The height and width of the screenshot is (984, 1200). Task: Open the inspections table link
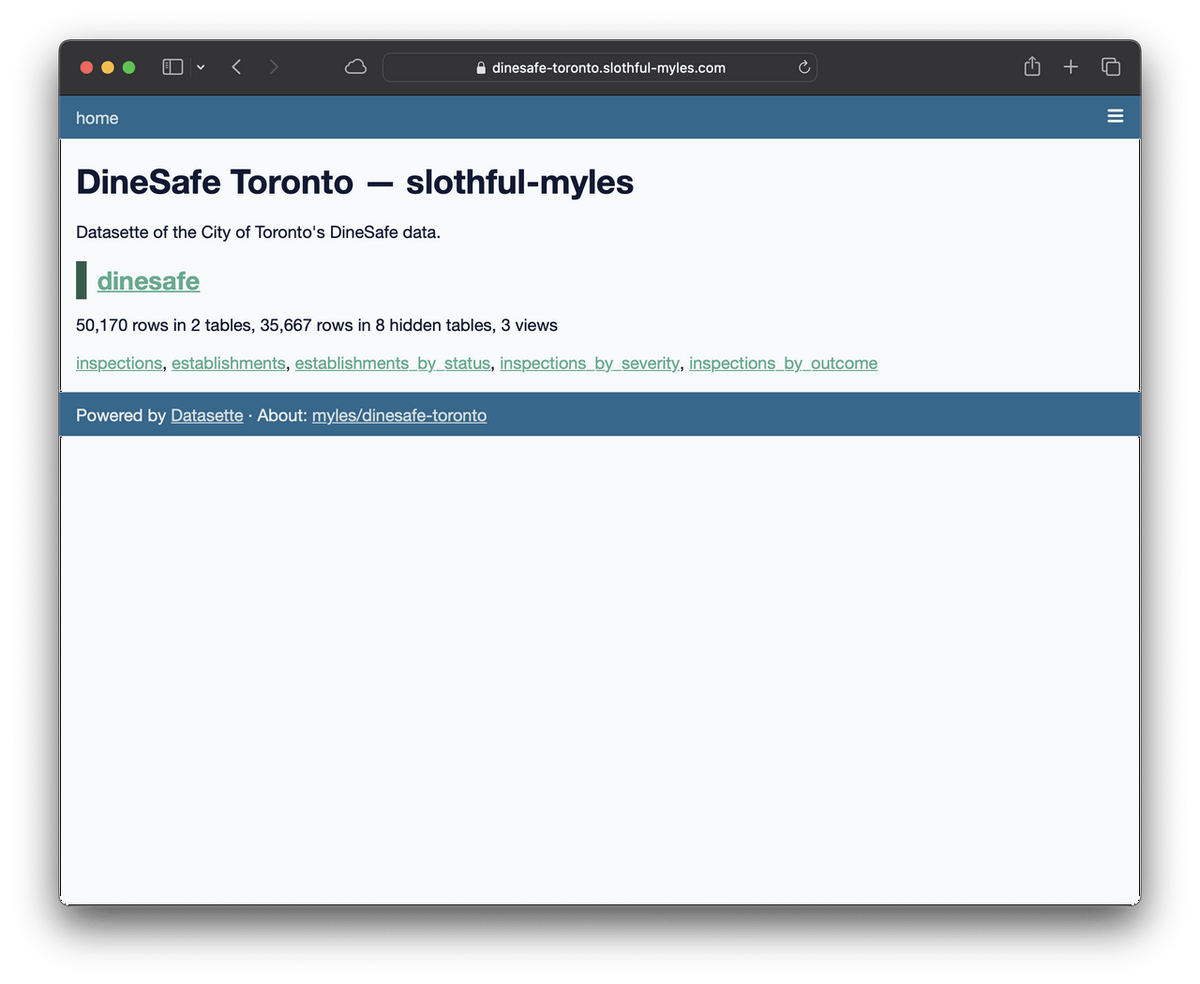tap(119, 363)
